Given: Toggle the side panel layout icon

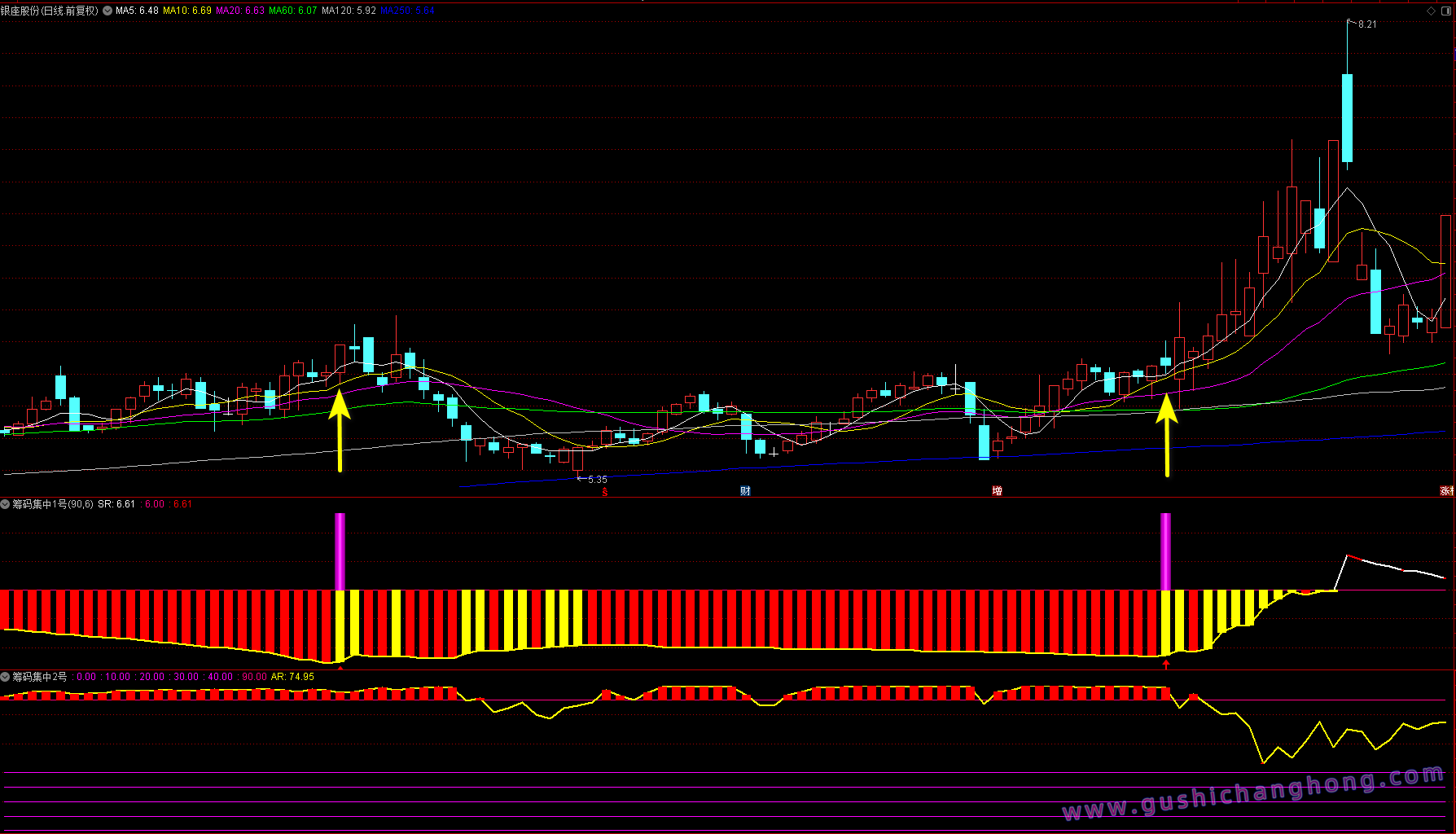Looking at the screenshot, I should (1446, 11).
